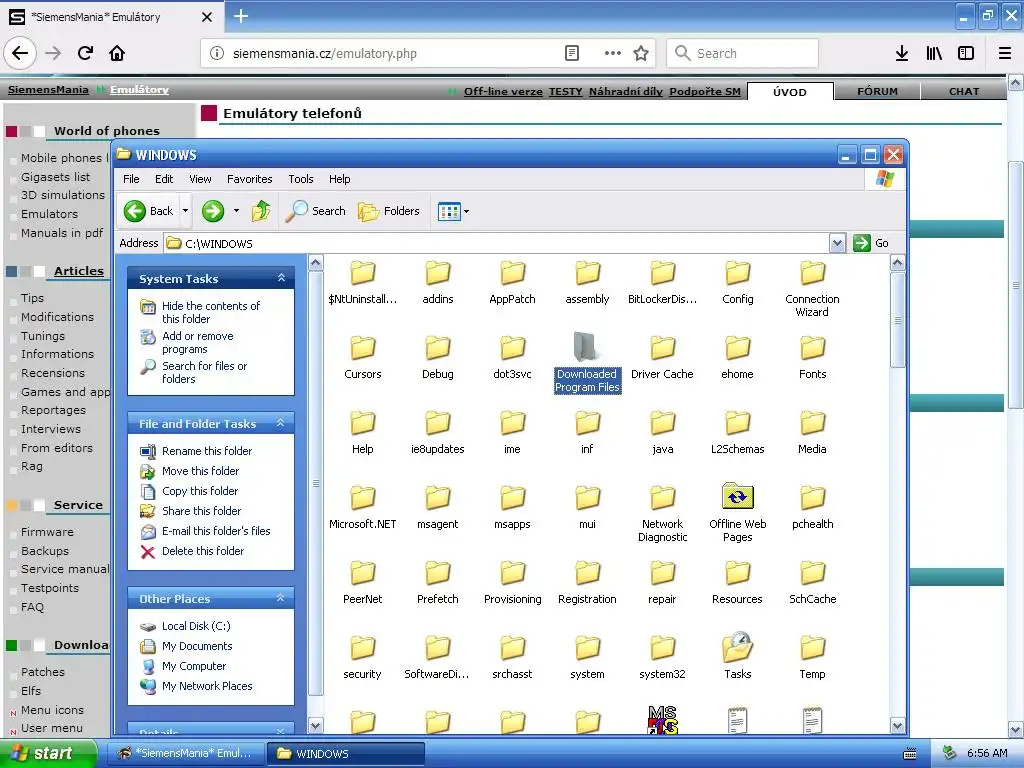Expand the Address bar dropdown
The height and width of the screenshot is (768, 1024).
click(x=837, y=243)
